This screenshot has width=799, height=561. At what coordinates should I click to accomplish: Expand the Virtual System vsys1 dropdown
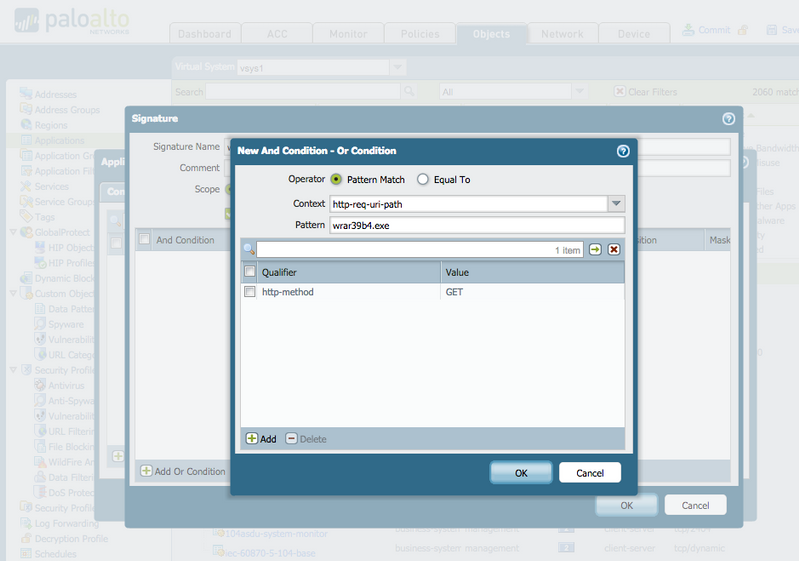click(x=397, y=67)
